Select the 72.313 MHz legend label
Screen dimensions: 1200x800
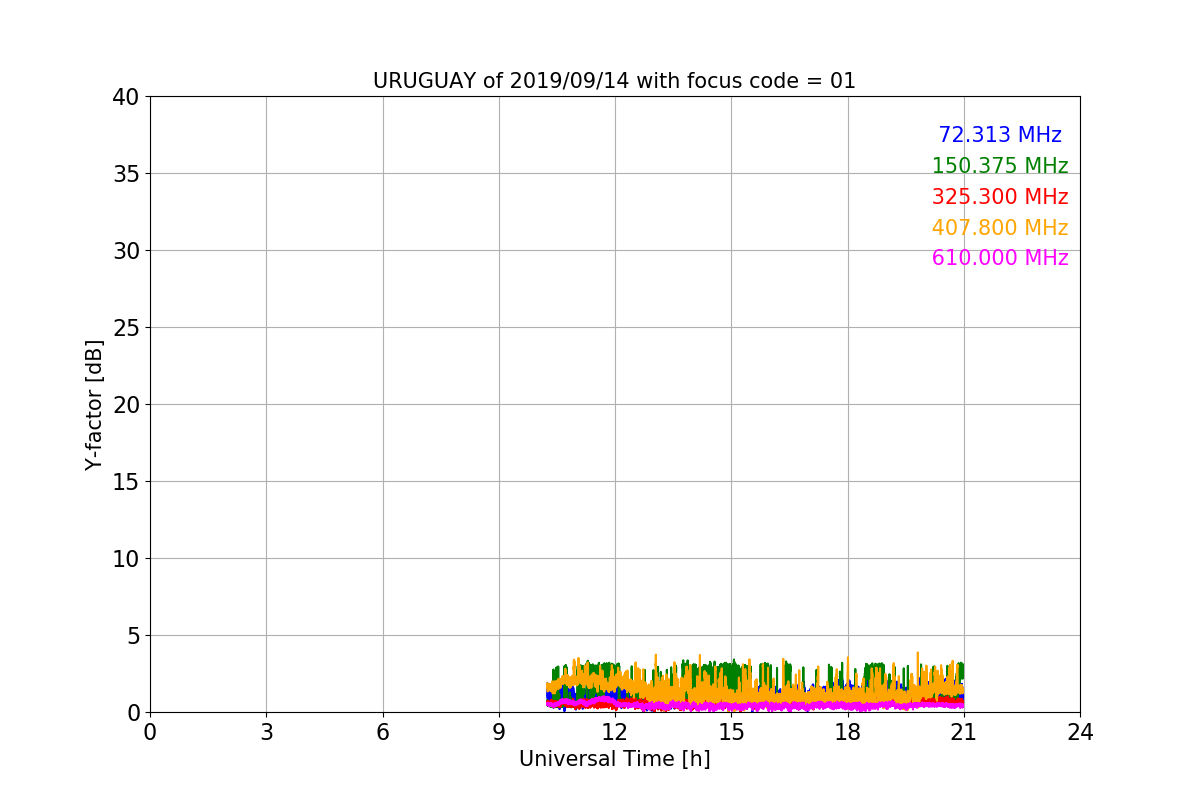pos(1000,135)
